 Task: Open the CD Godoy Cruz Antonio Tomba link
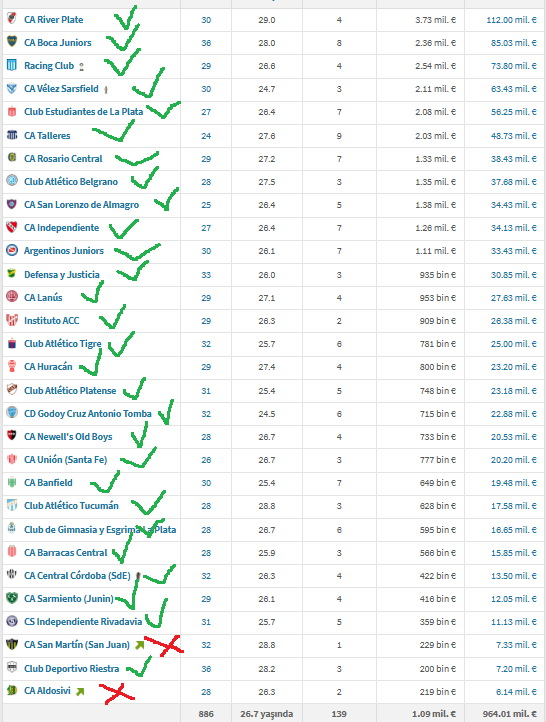pos(87,413)
